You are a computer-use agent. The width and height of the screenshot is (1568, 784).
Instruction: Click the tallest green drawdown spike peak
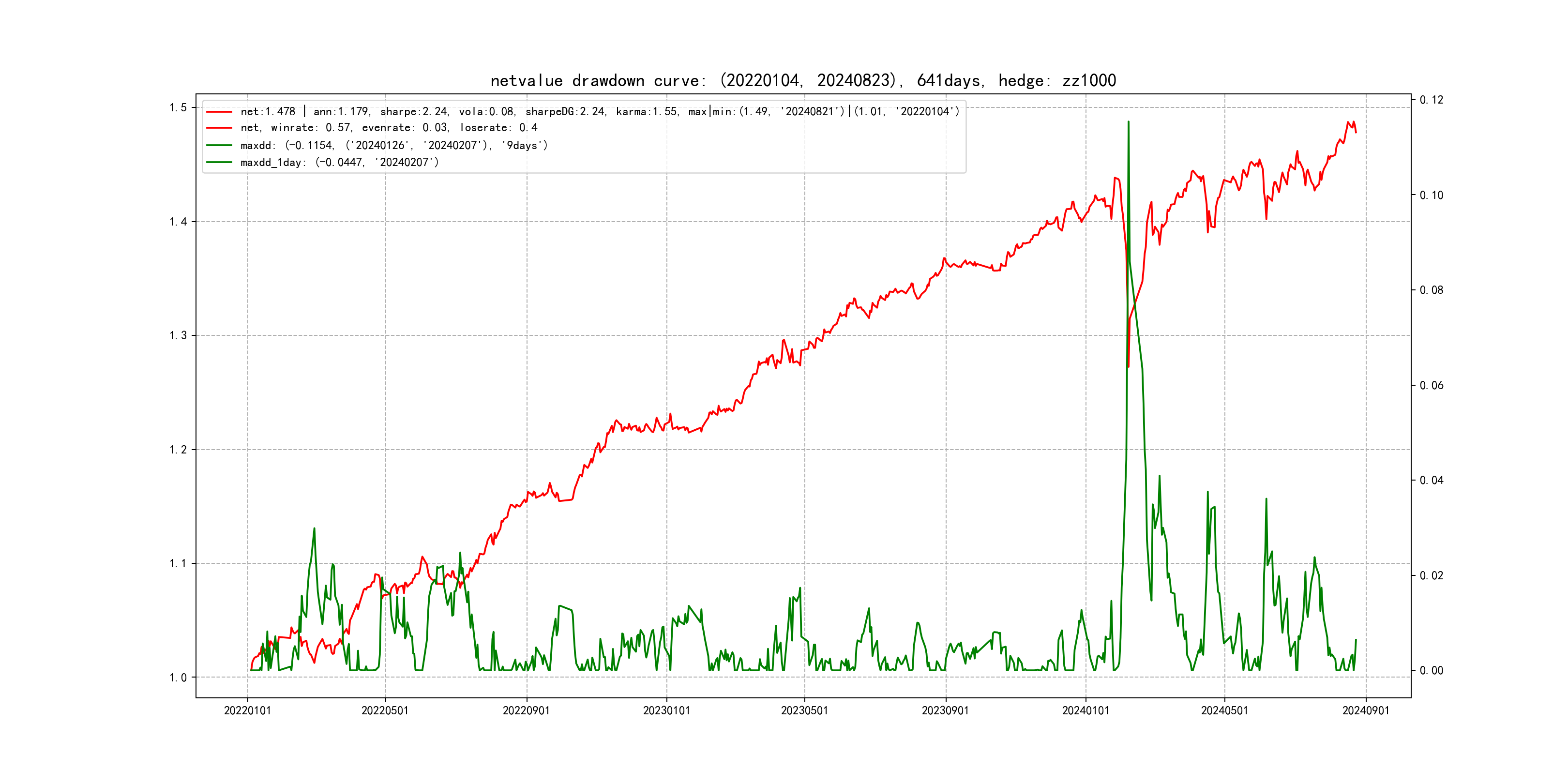pyautogui.click(x=1128, y=122)
